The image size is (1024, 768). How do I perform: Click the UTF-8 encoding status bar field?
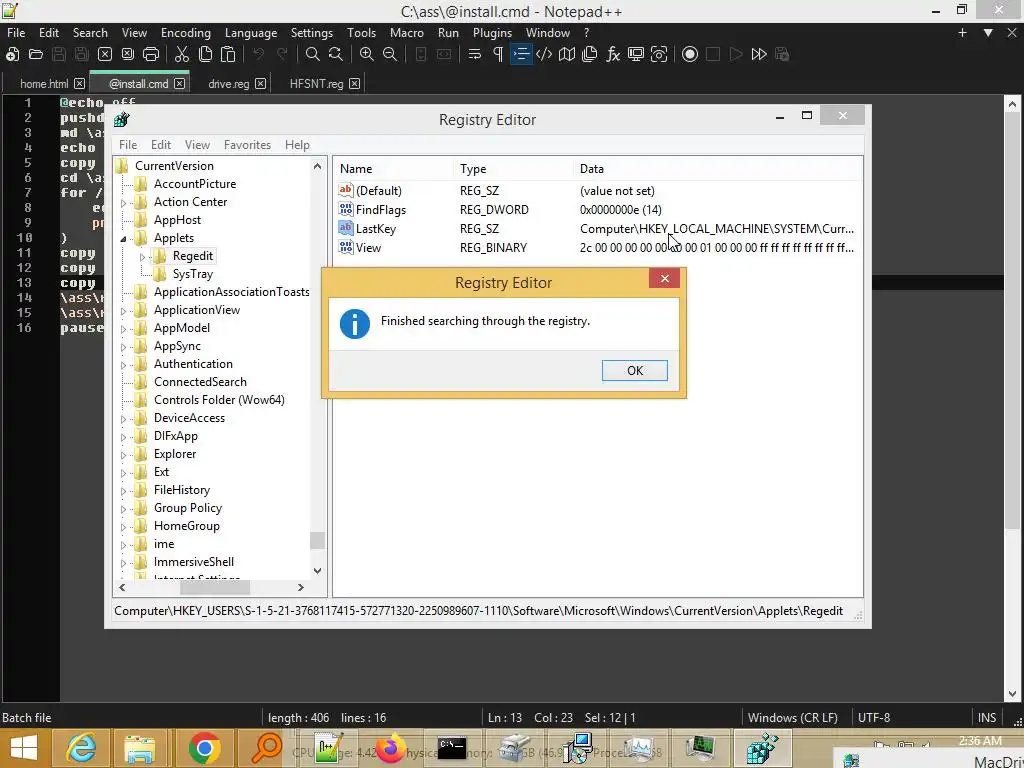coord(874,718)
